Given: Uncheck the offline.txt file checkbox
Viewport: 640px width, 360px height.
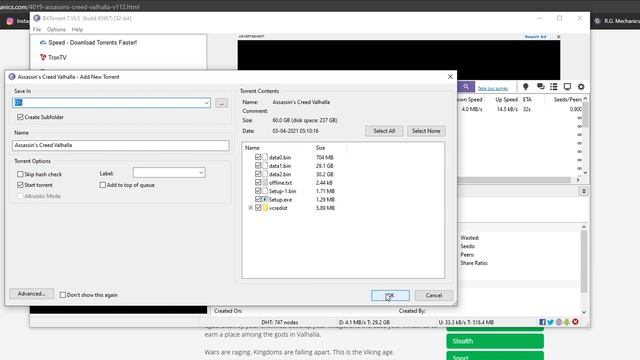Looking at the screenshot, I should [258, 182].
